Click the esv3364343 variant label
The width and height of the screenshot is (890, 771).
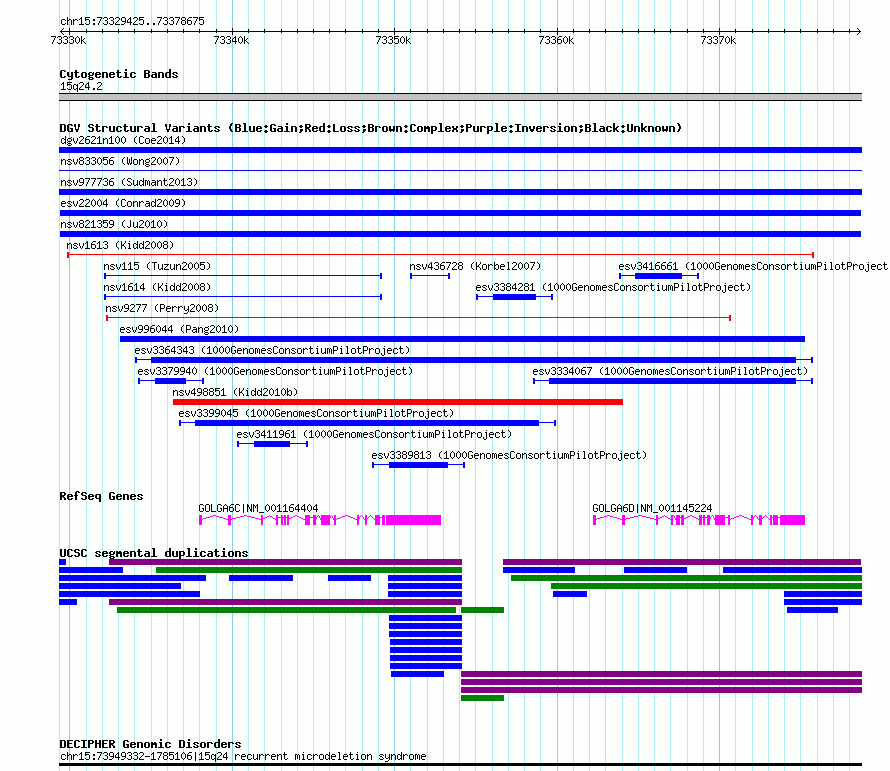pos(272,350)
